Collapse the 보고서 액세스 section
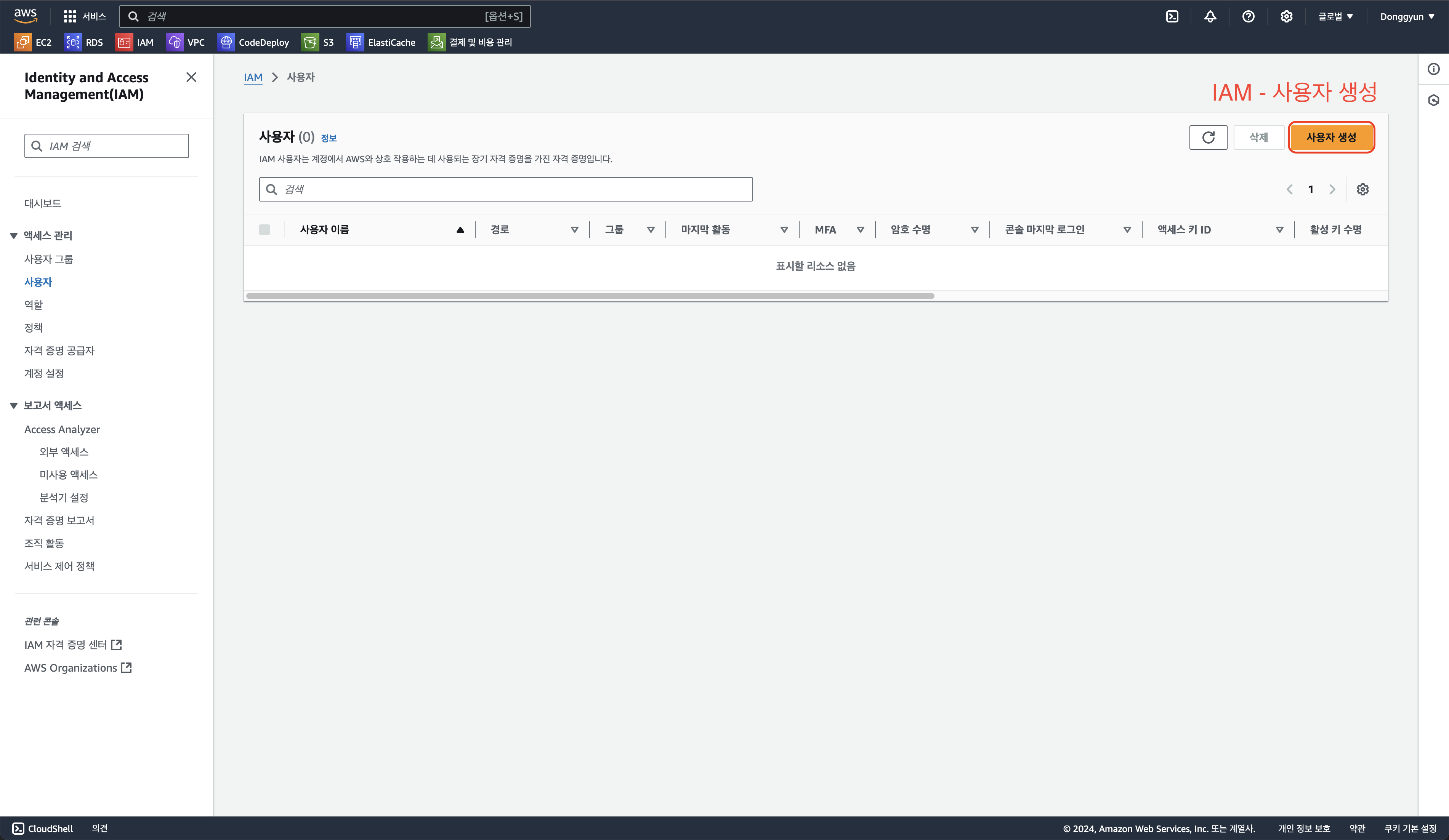The image size is (1449, 840). 14,406
